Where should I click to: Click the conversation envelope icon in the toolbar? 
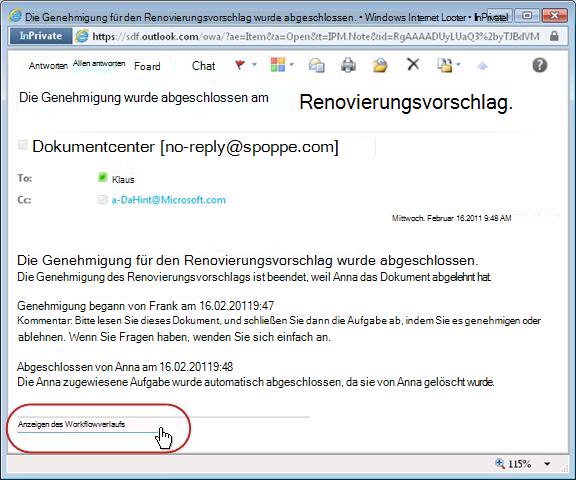316,65
